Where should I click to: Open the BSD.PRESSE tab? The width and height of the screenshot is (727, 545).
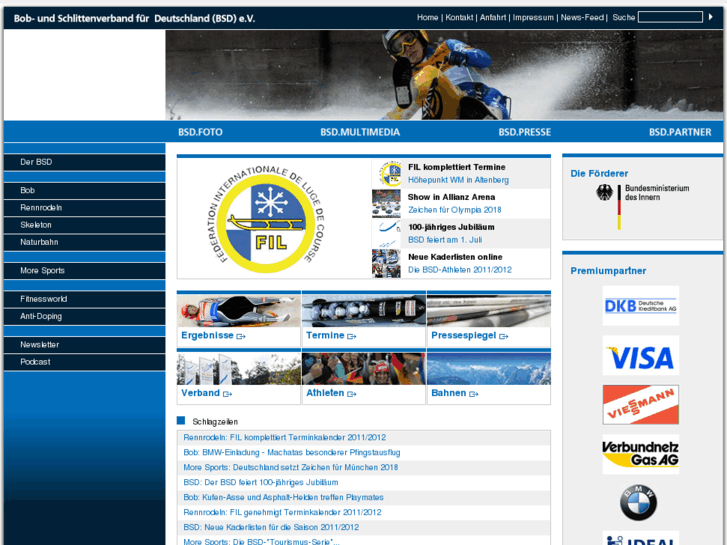point(524,132)
